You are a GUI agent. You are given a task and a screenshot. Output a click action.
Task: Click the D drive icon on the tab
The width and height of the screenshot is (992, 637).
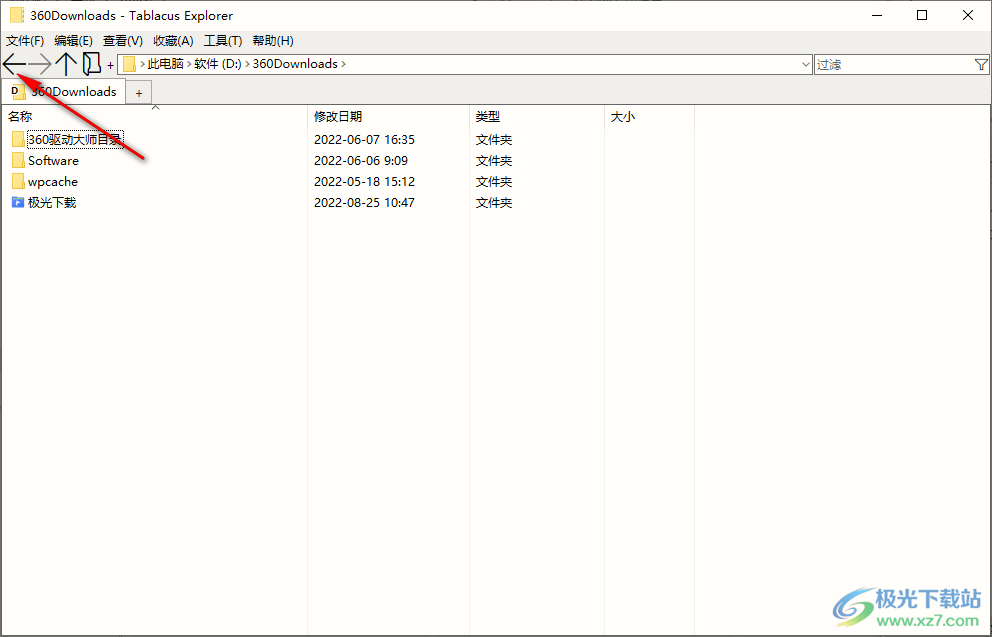tap(18, 92)
